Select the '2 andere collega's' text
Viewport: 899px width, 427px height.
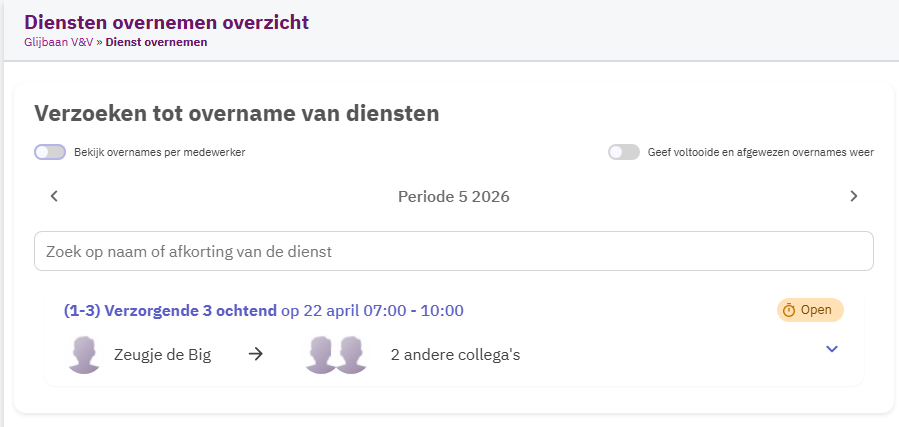coord(455,354)
